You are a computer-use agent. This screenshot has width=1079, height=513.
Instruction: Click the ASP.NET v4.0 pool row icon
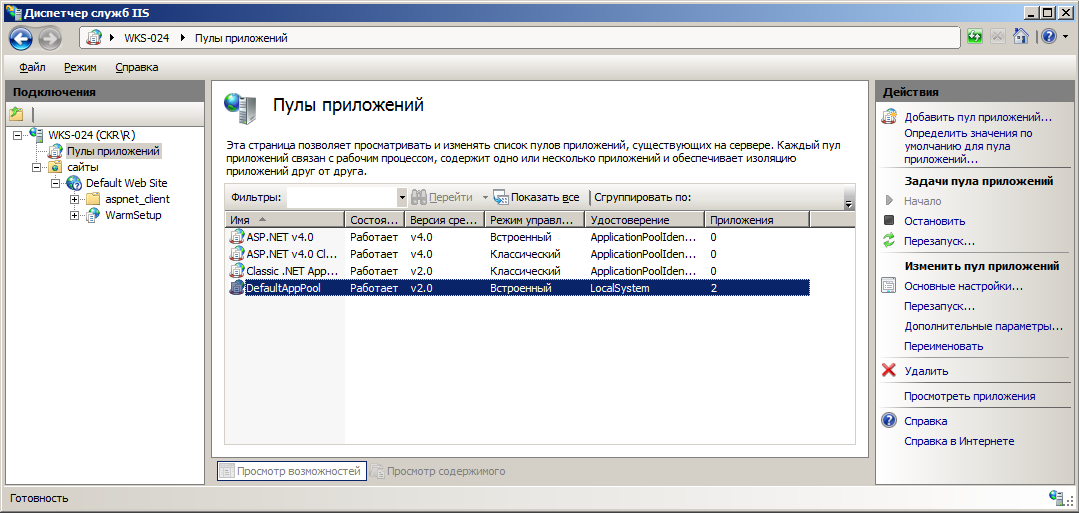point(237,237)
